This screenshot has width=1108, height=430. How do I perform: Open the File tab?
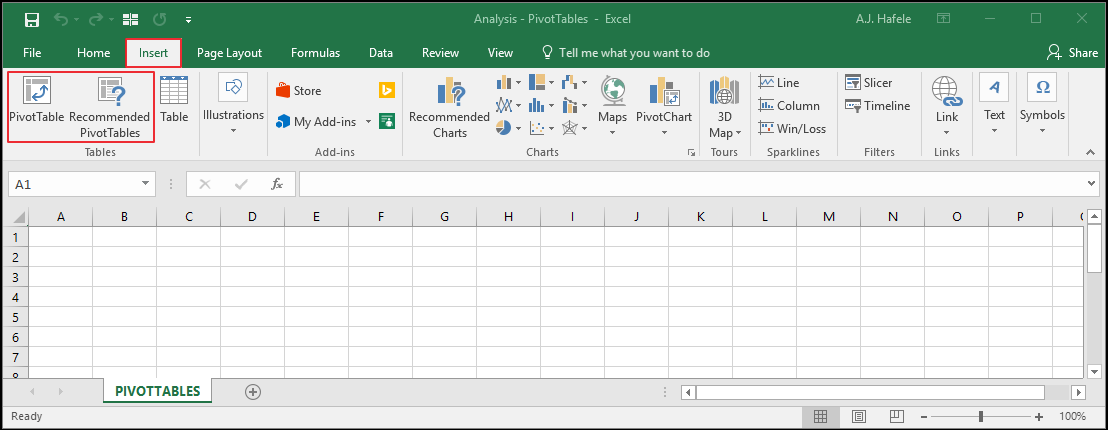[x=32, y=53]
